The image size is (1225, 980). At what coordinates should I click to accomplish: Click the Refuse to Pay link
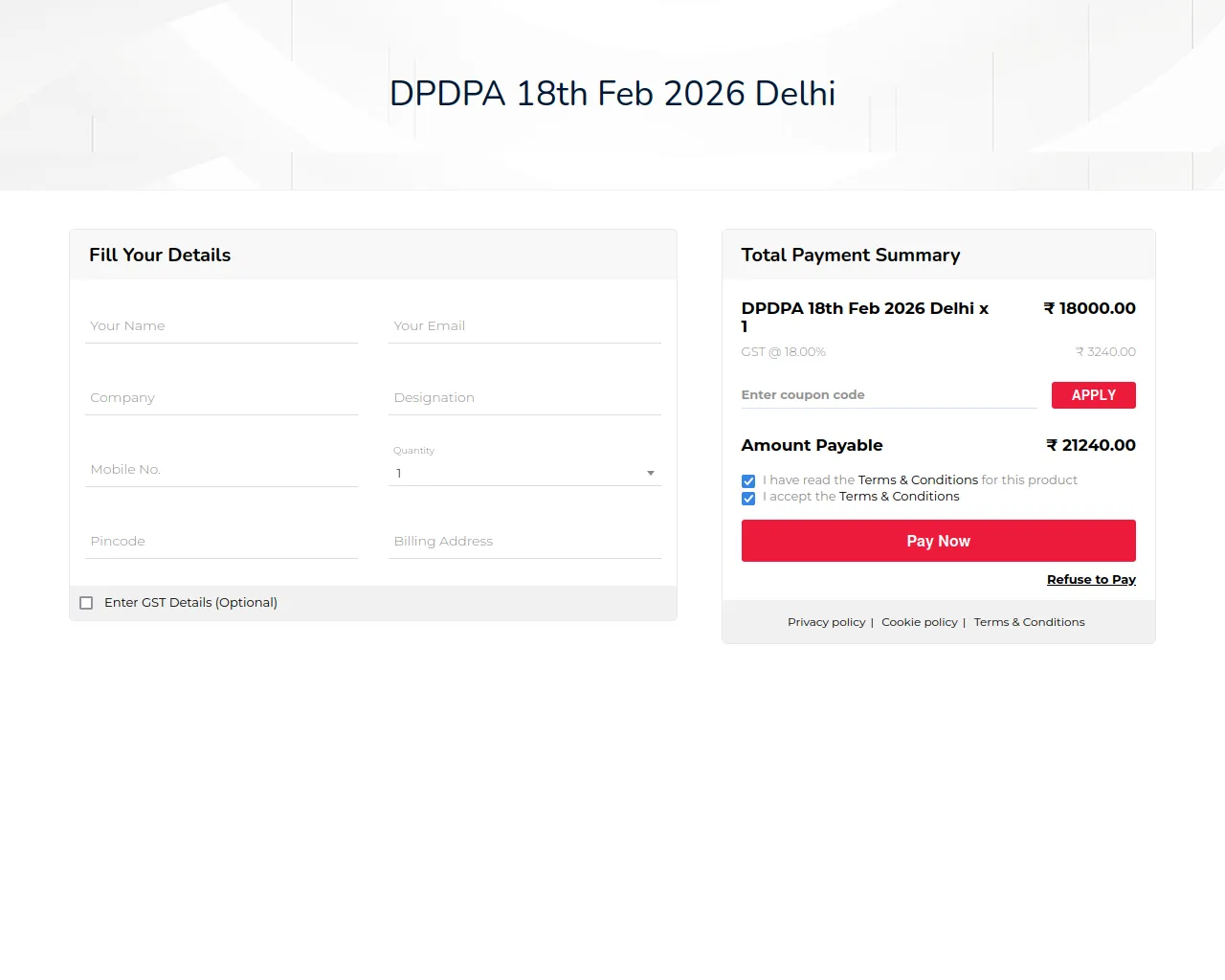(x=1091, y=579)
